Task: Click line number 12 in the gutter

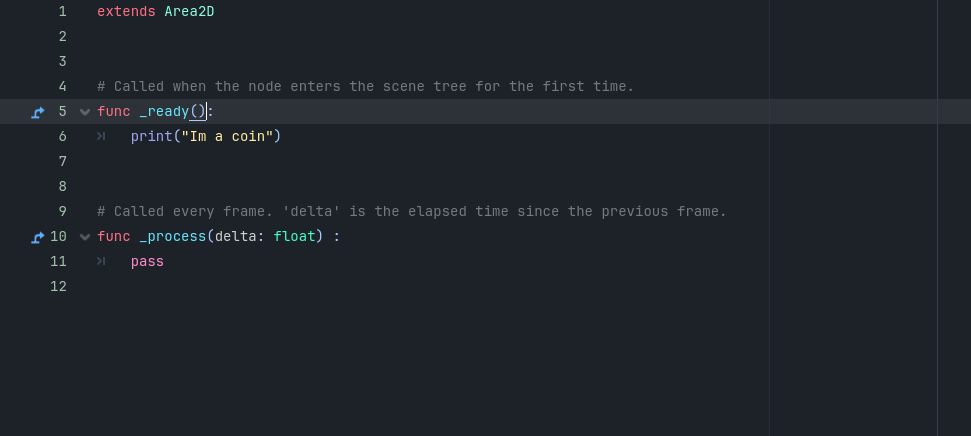Action: point(58,286)
